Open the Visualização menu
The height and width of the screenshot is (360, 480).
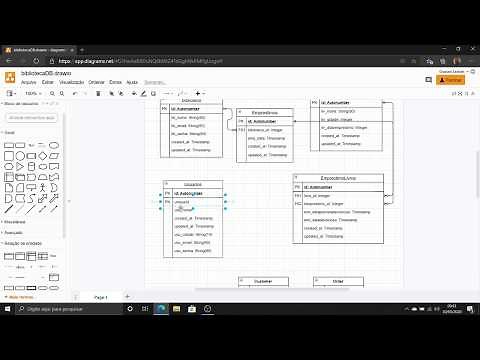[x=71, y=82]
